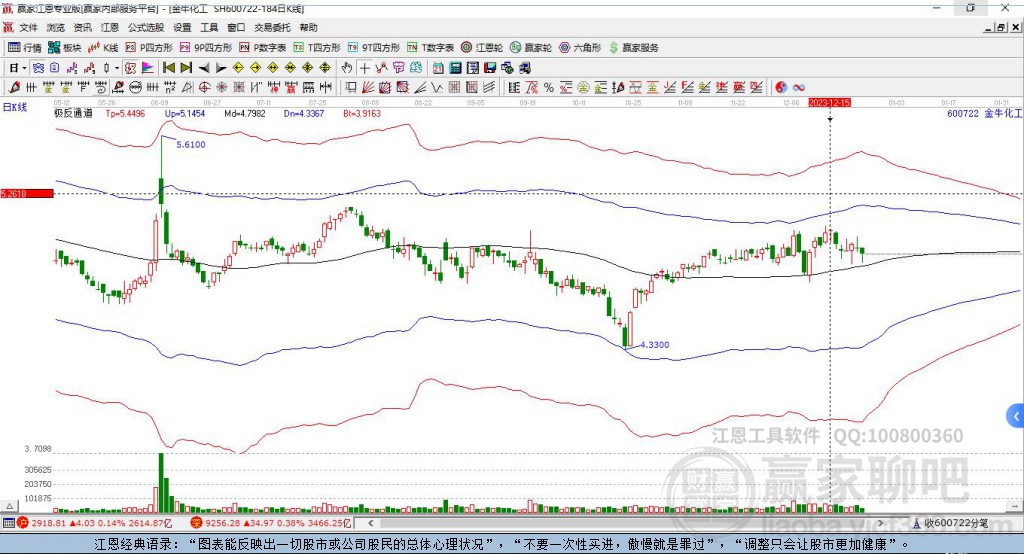This screenshot has height=554, width=1024.
Task: Open the T四方形 tool
Action: point(317,48)
